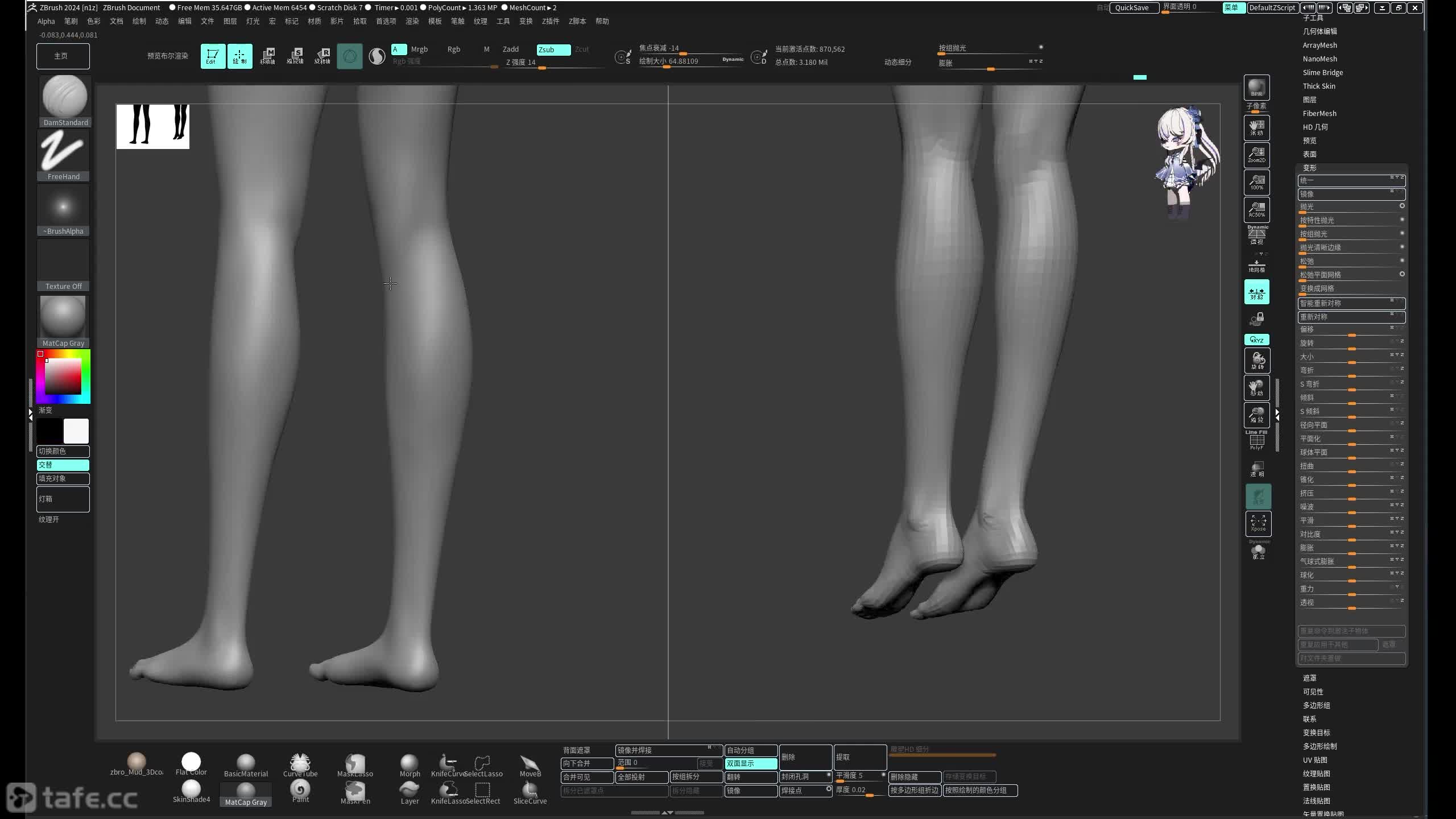The height and width of the screenshot is (819, 1456).
Task: Select the Flat Color material
Action: point(191,764)
